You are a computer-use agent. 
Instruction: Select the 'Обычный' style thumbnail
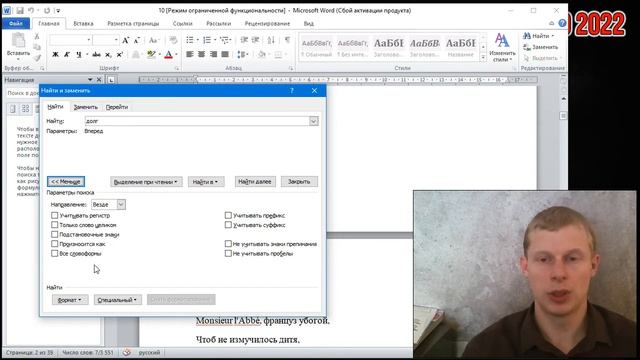(317, 47)
